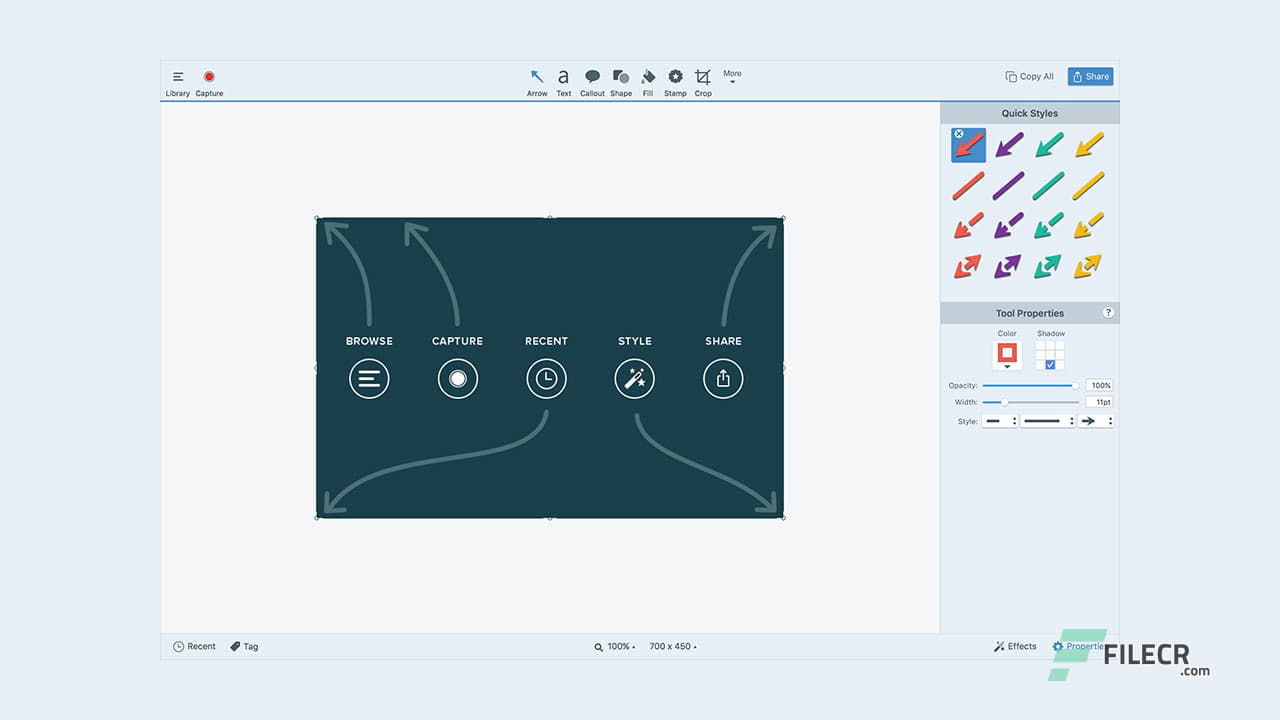Screen dimensions: 1280x720
Task: Select the Text tool
Action: [563, 78]
